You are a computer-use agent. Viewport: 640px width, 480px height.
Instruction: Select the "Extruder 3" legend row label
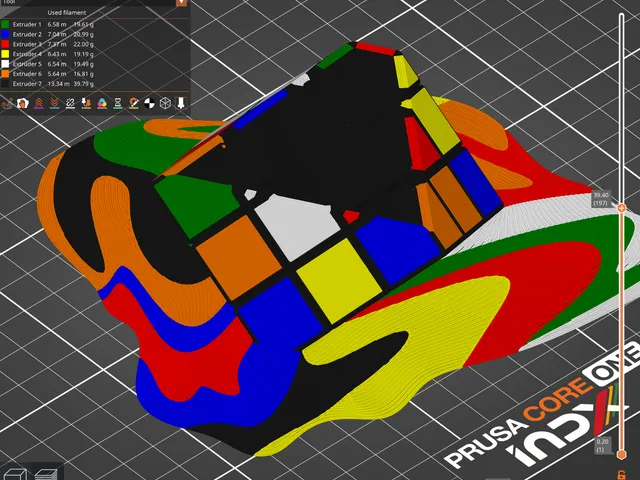coord(27,44)
